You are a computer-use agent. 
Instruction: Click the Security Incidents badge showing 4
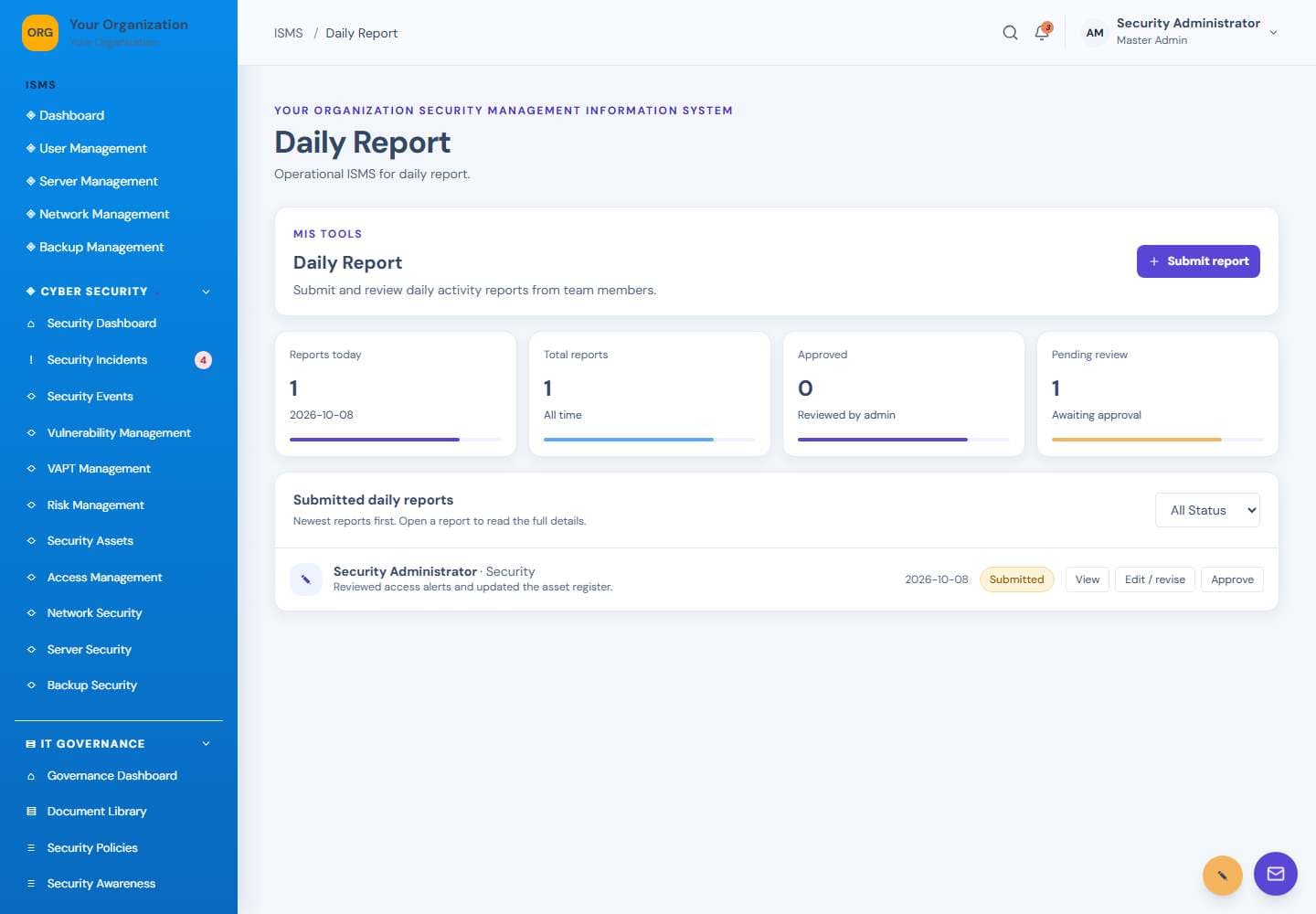click(x=203, y=360)
